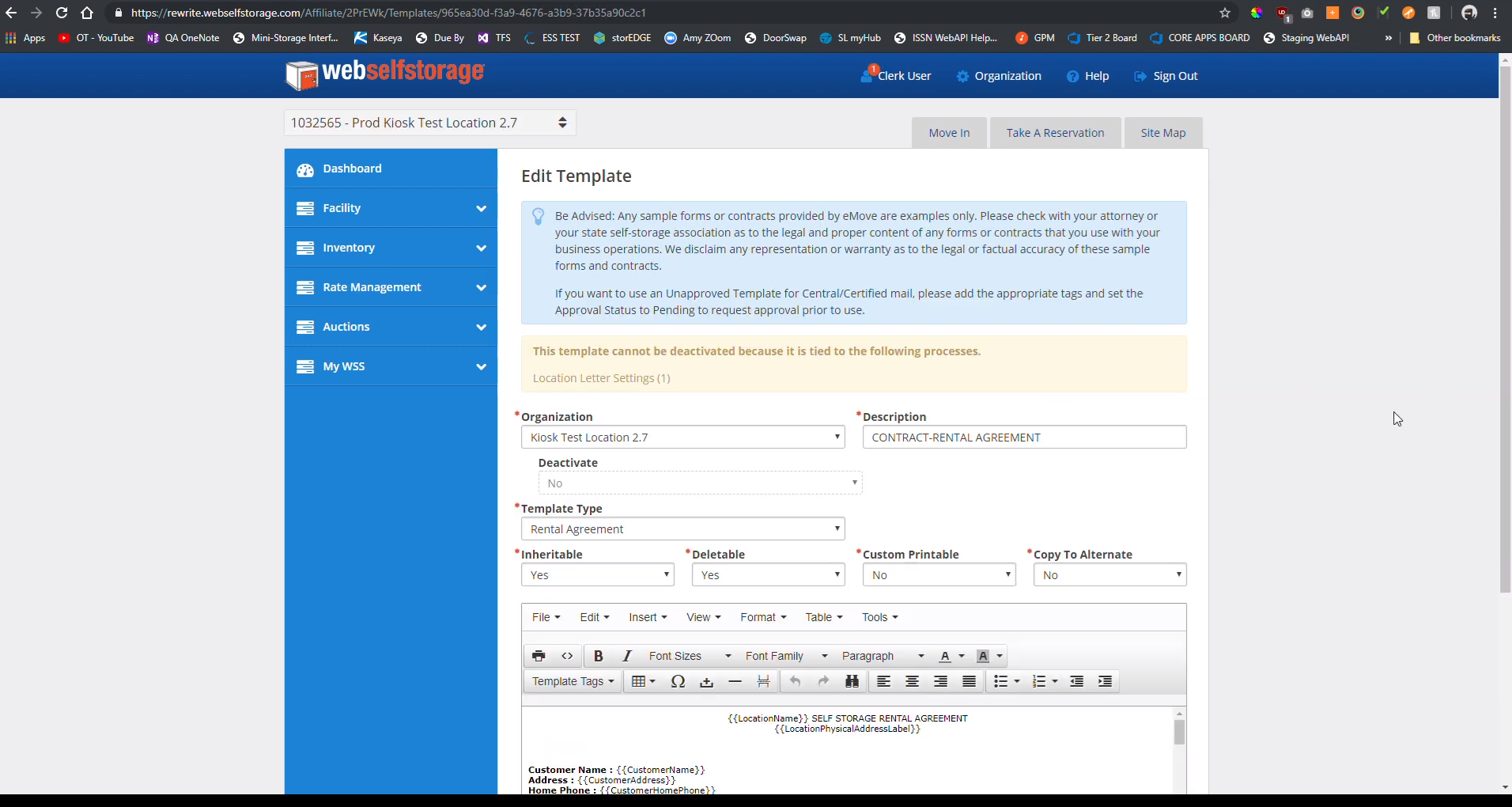Toggle italic formatting
The image size is (1512, 807).
point(627,656)
